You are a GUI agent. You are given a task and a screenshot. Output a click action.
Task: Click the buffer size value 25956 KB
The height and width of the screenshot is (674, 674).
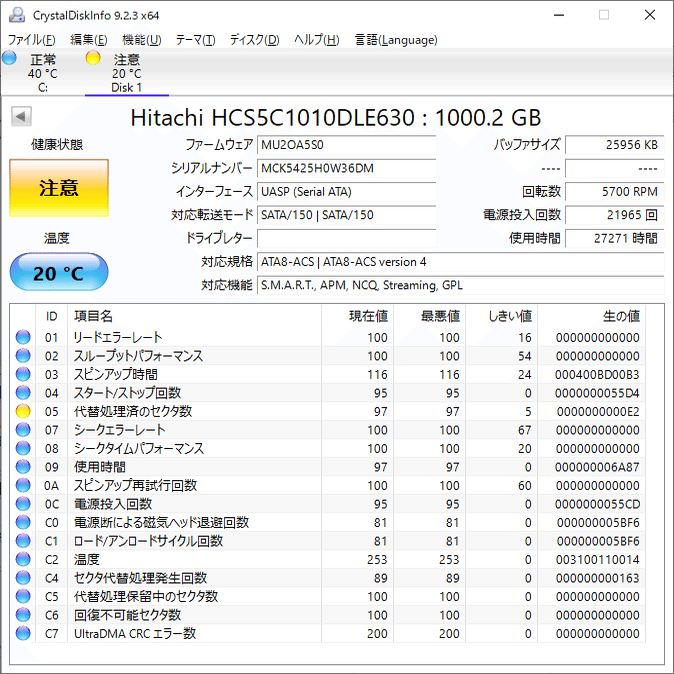[x=615, y=145]
